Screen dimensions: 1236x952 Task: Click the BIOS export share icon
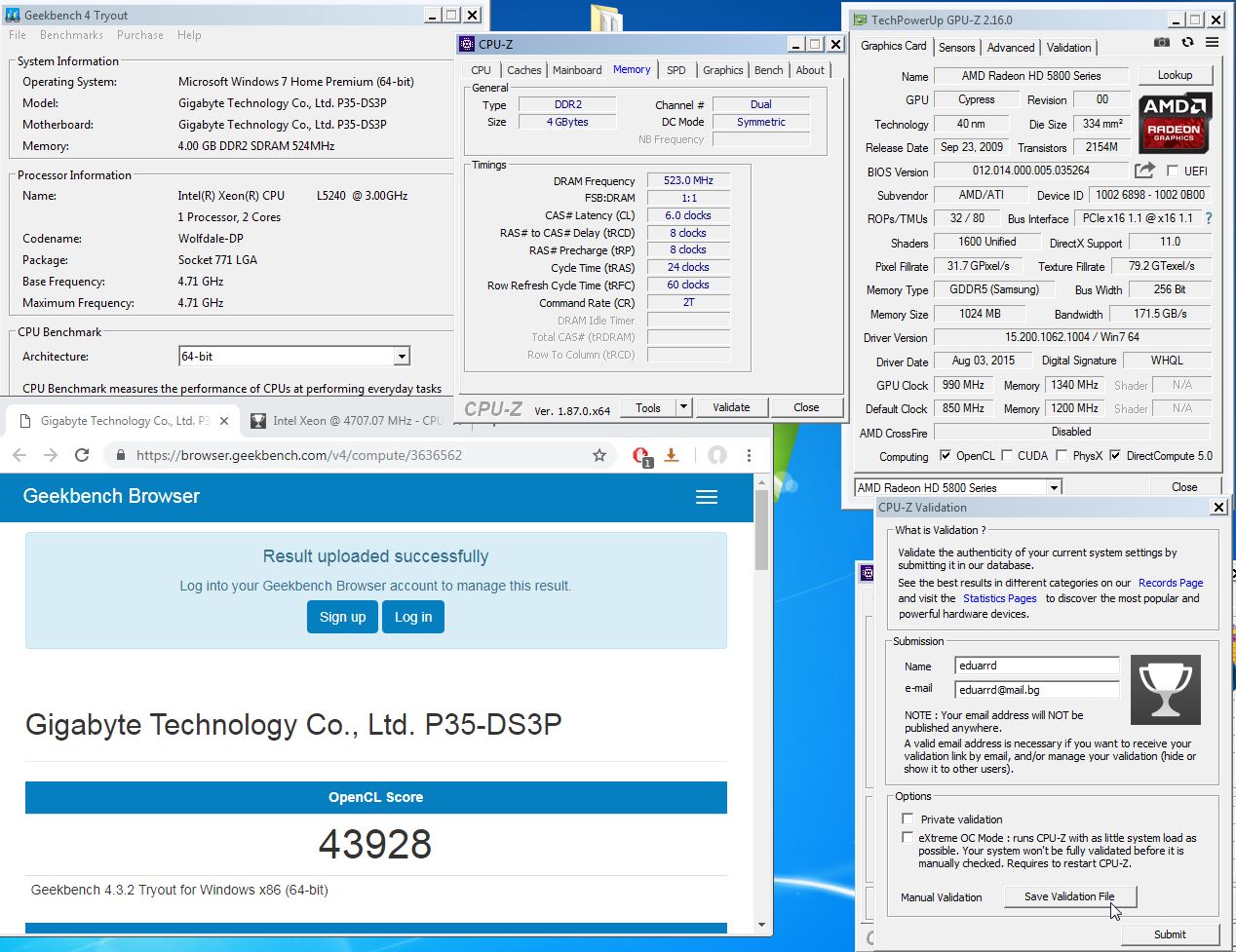[1144, 171]
